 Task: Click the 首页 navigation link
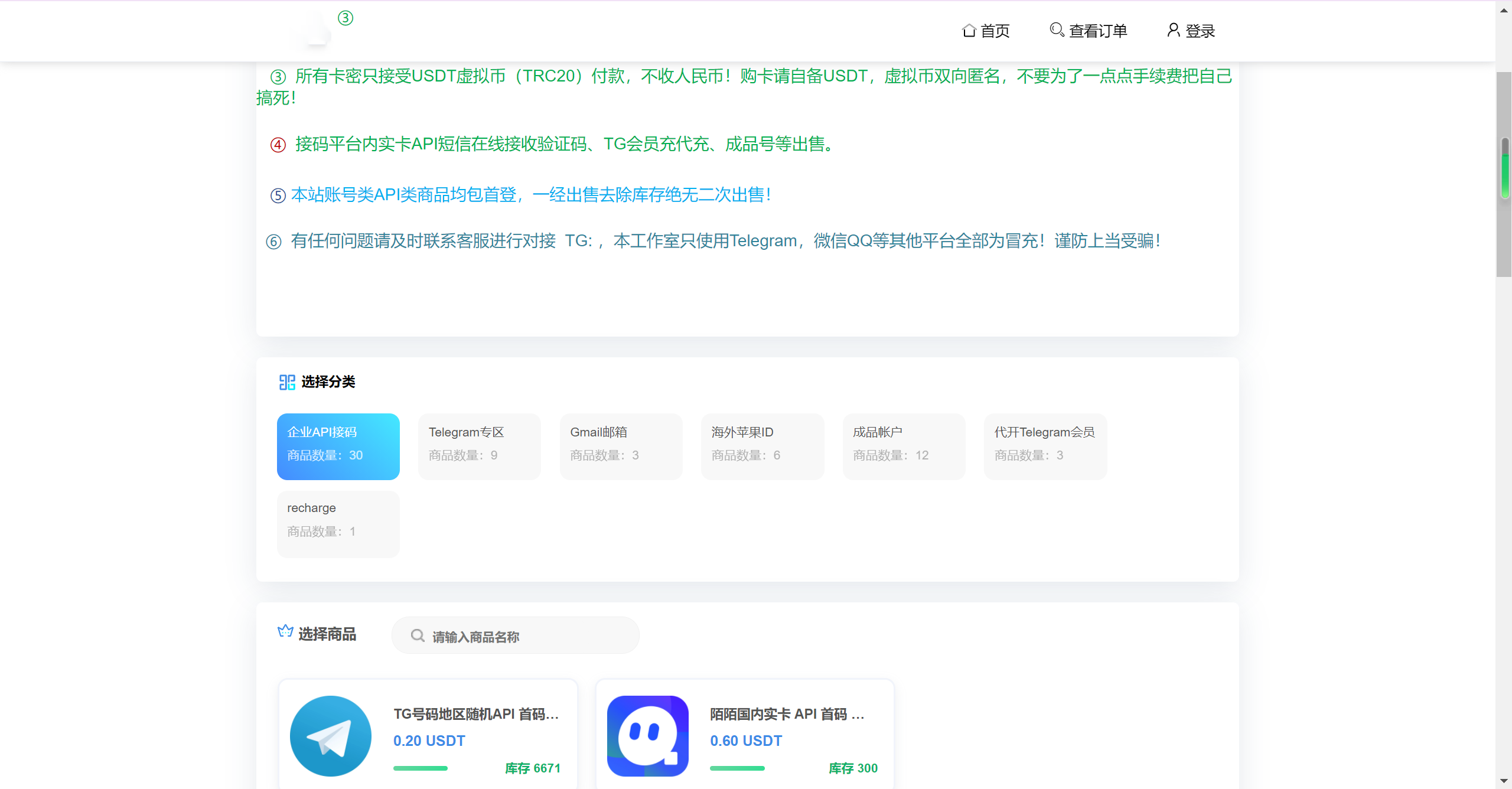995,31
